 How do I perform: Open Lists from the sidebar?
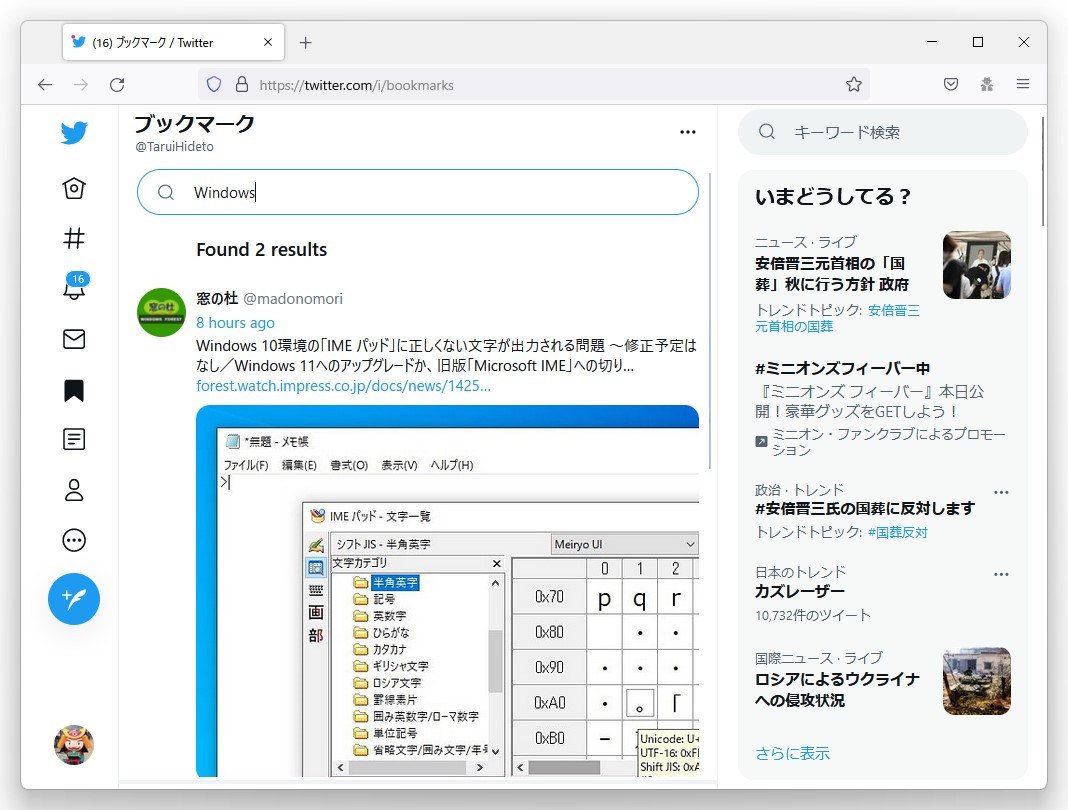coord(74,439)
